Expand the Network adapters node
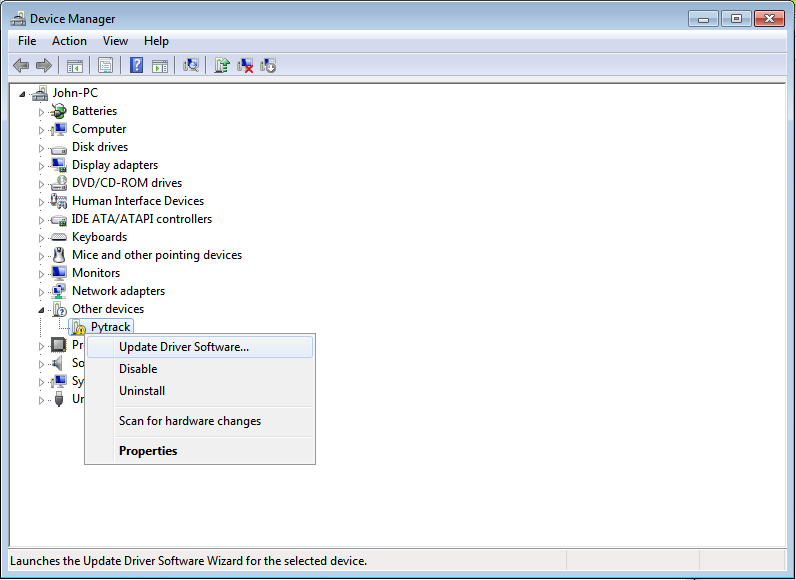The image size is (796, 580). [x=42, y=291]
